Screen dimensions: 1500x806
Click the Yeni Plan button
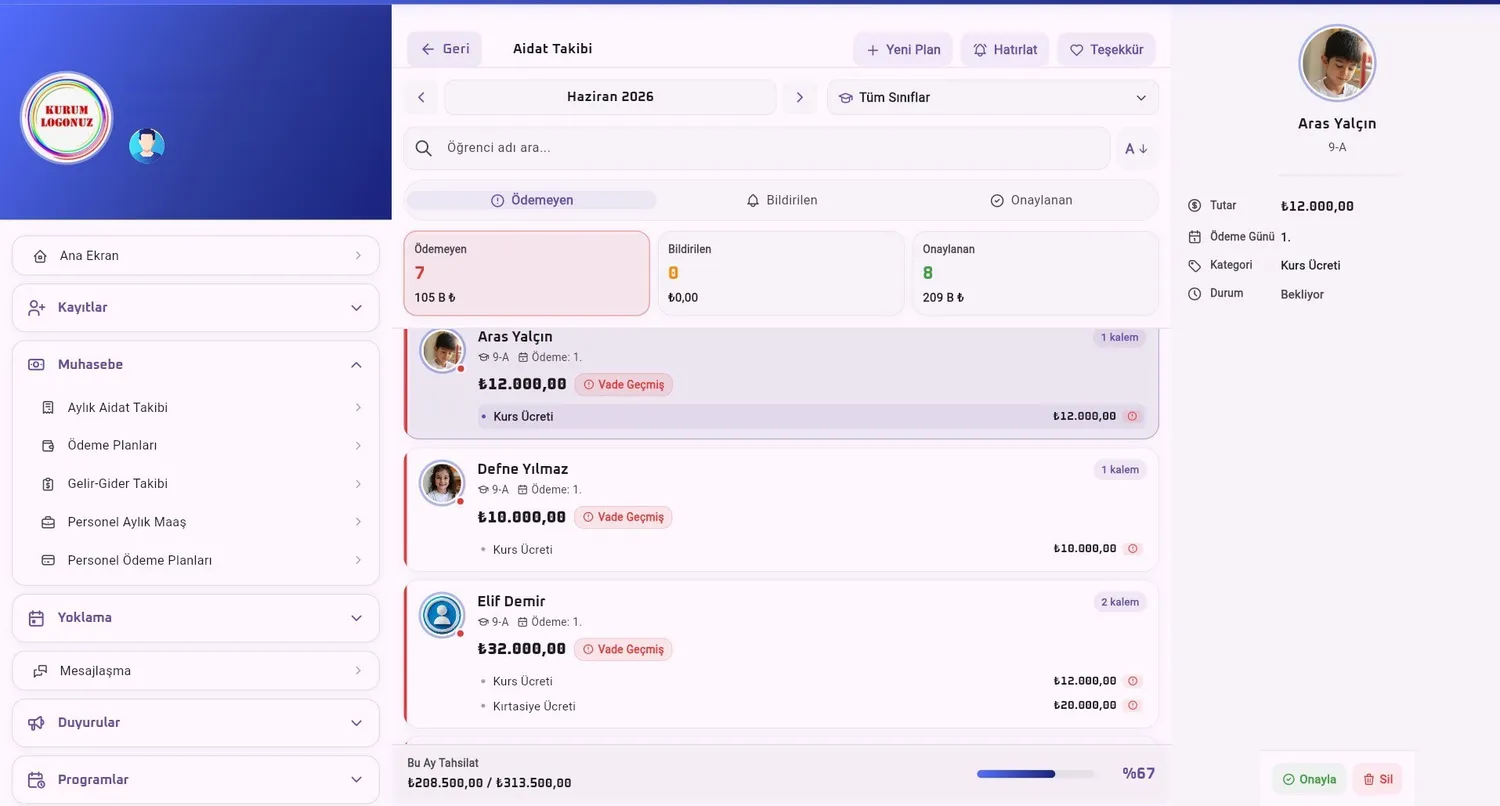click(903, 49)
